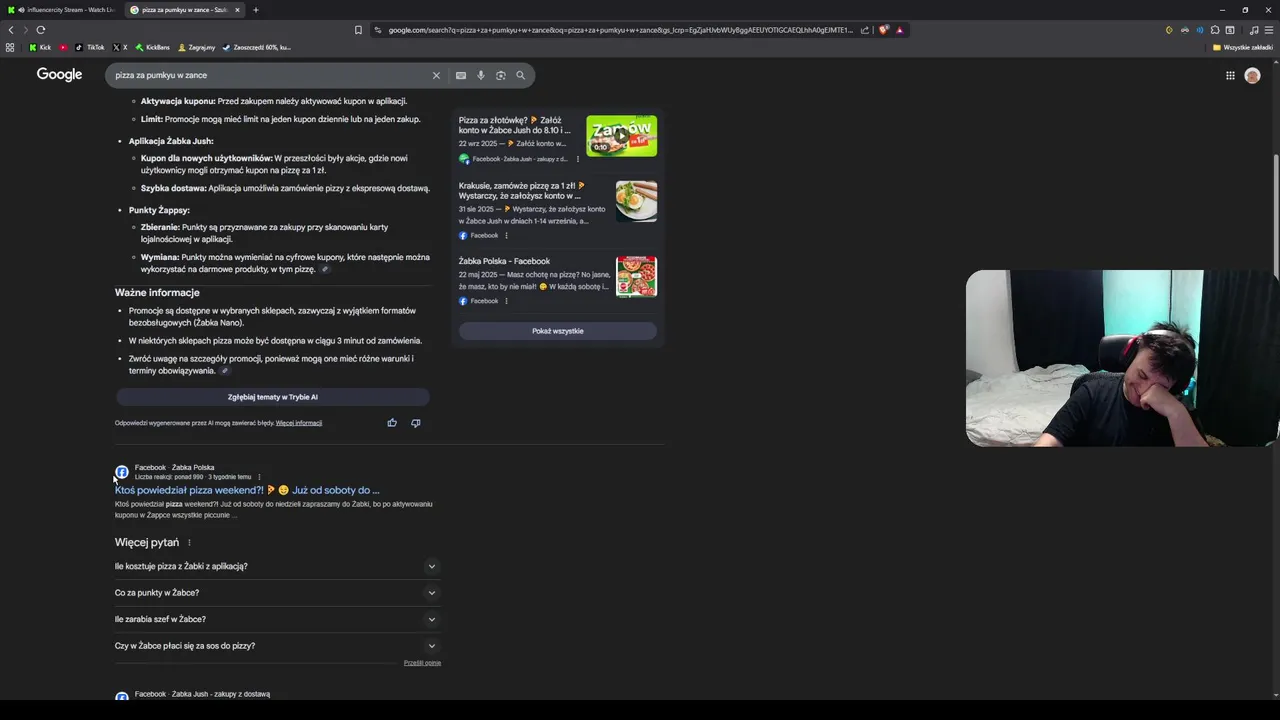Click the Facebook · Żabka Polska source label
This screenshot has height=720, width=1280.
(x=174, y=467)
